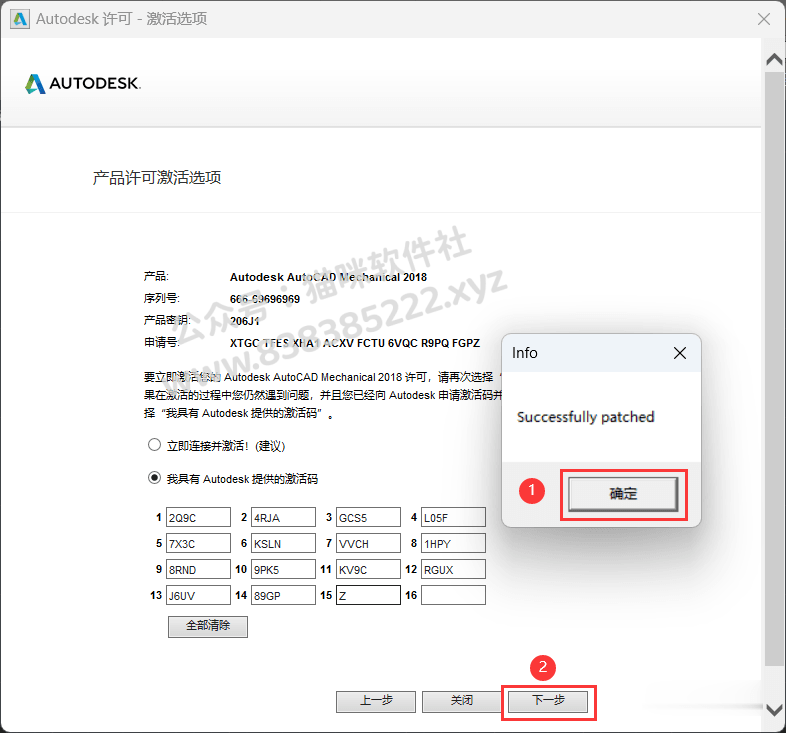Image resolution: width=786 pixels, height=733 pixels.
Task: Click activation code field 12 containing RGUX
Action: point(453,570)
